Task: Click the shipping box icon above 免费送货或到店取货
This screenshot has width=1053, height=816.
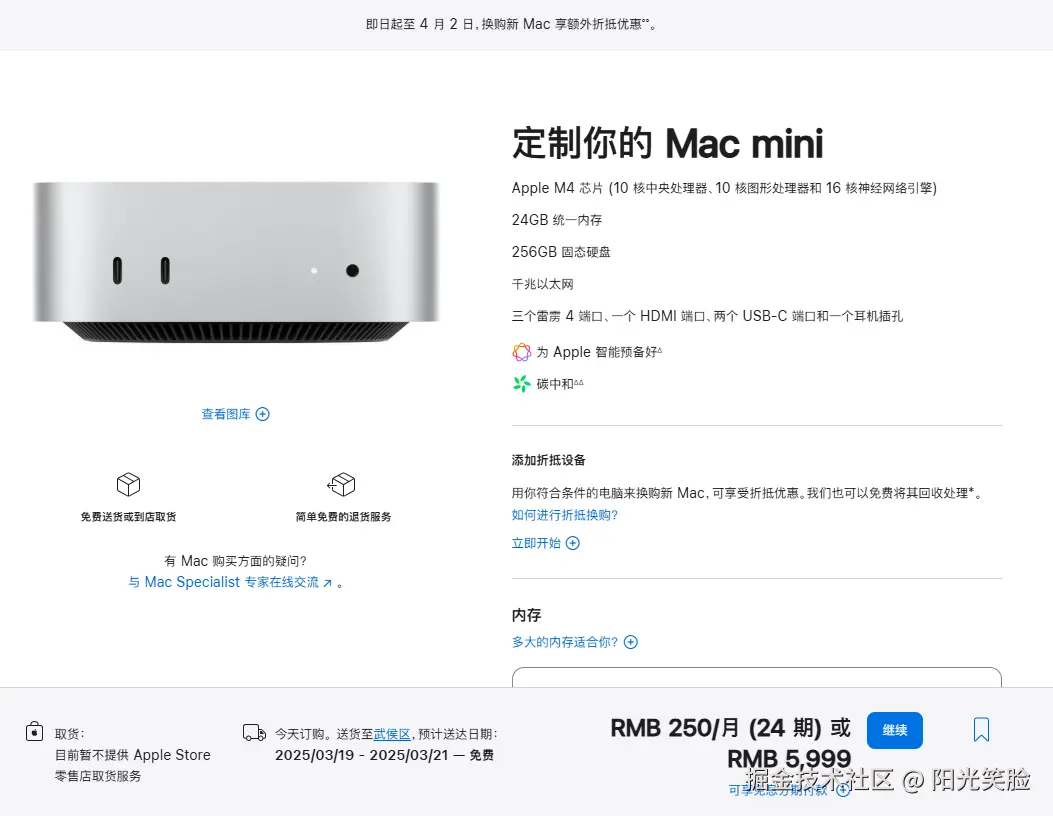Action: point(129,483)
